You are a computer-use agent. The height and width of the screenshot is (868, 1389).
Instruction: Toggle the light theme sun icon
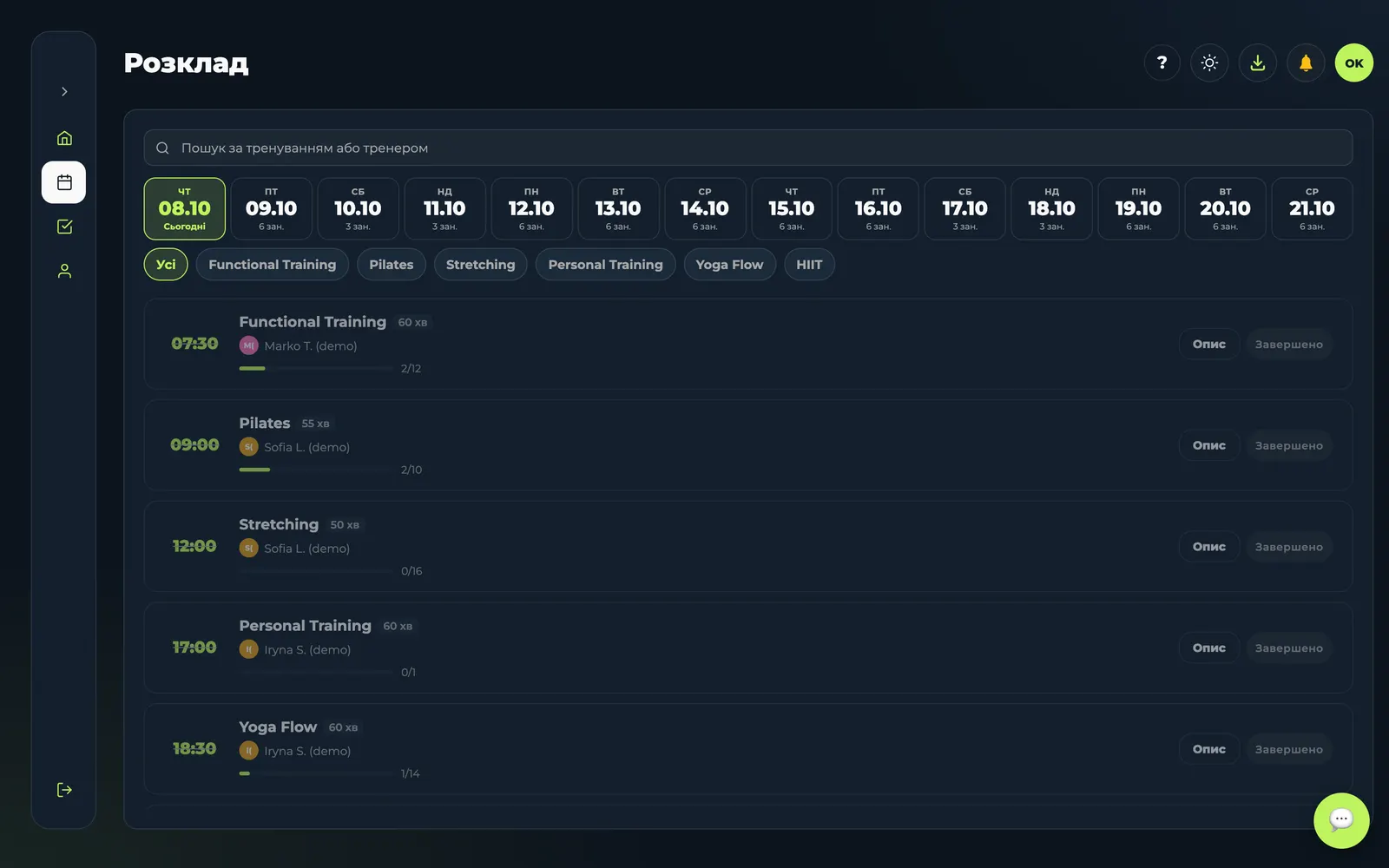tap(1209, 62)
